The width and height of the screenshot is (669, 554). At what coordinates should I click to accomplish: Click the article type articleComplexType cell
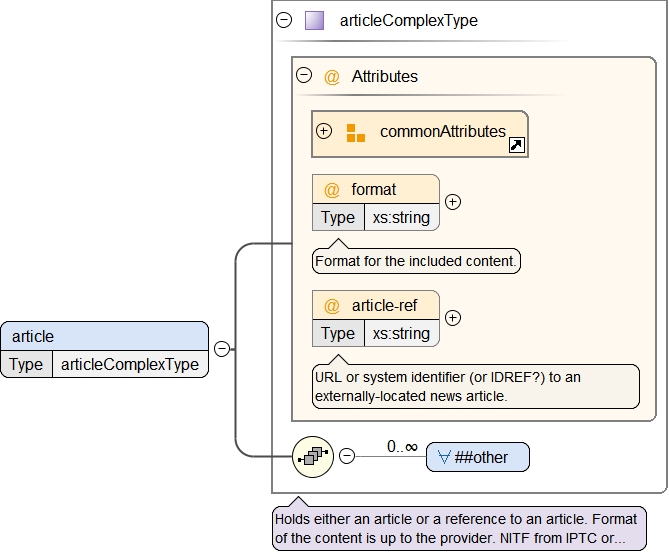click(x=129, y=364)
